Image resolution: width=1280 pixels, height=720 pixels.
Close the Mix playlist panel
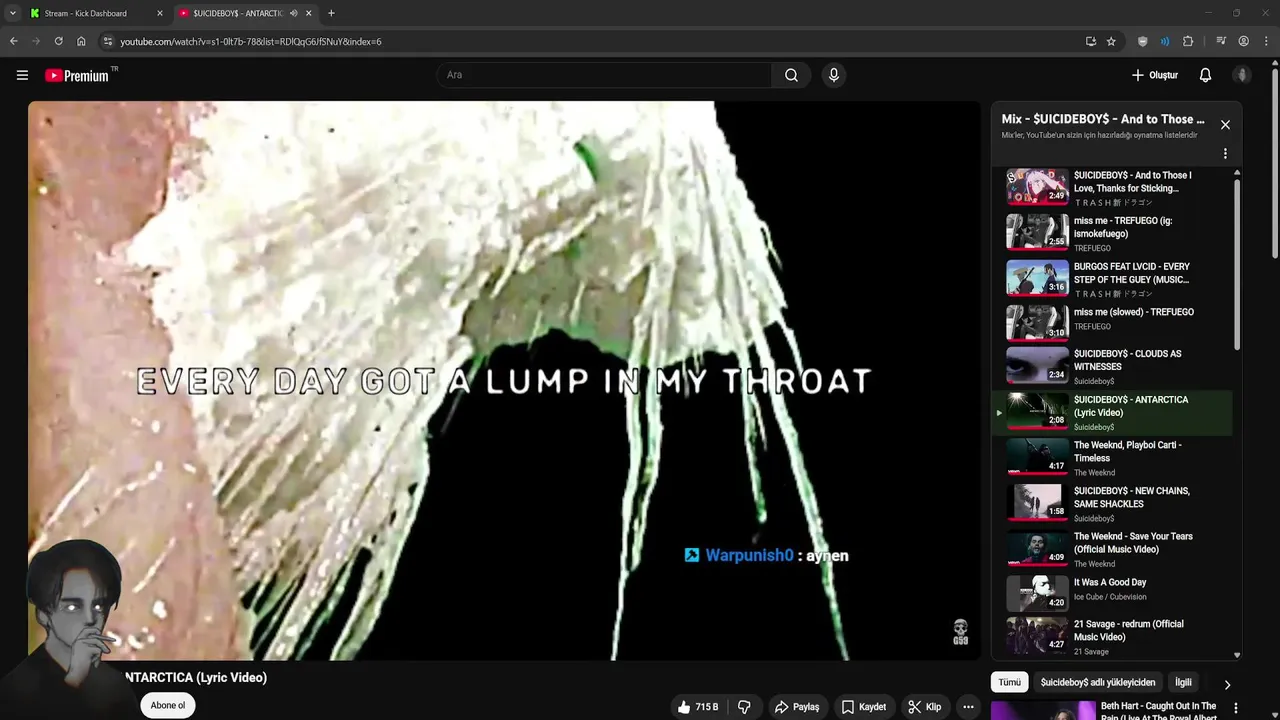[1225, 125]
